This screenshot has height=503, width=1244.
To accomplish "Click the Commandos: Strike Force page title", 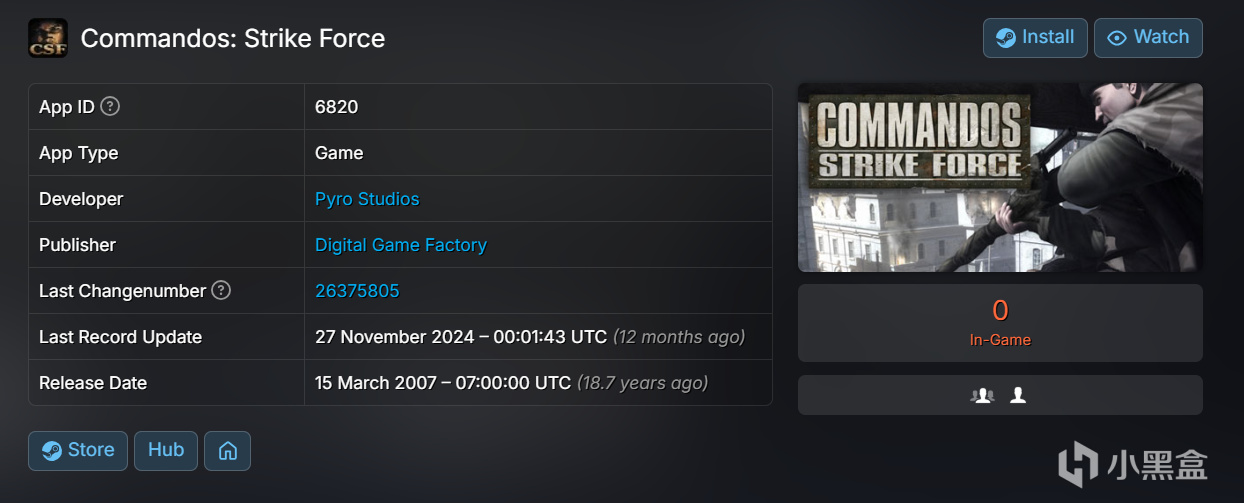I will click(233, 38).
